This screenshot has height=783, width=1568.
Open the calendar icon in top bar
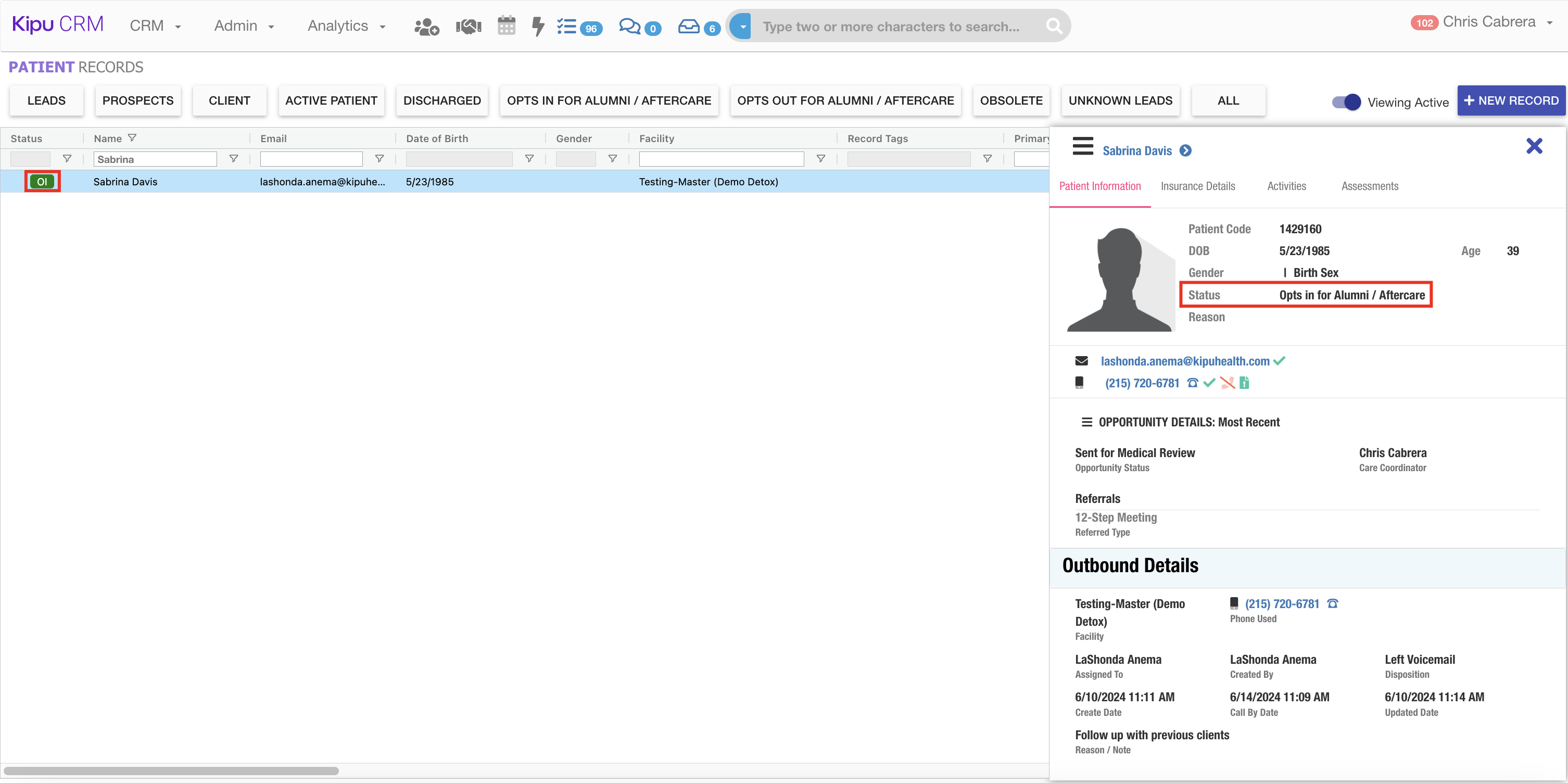[506, 26]
